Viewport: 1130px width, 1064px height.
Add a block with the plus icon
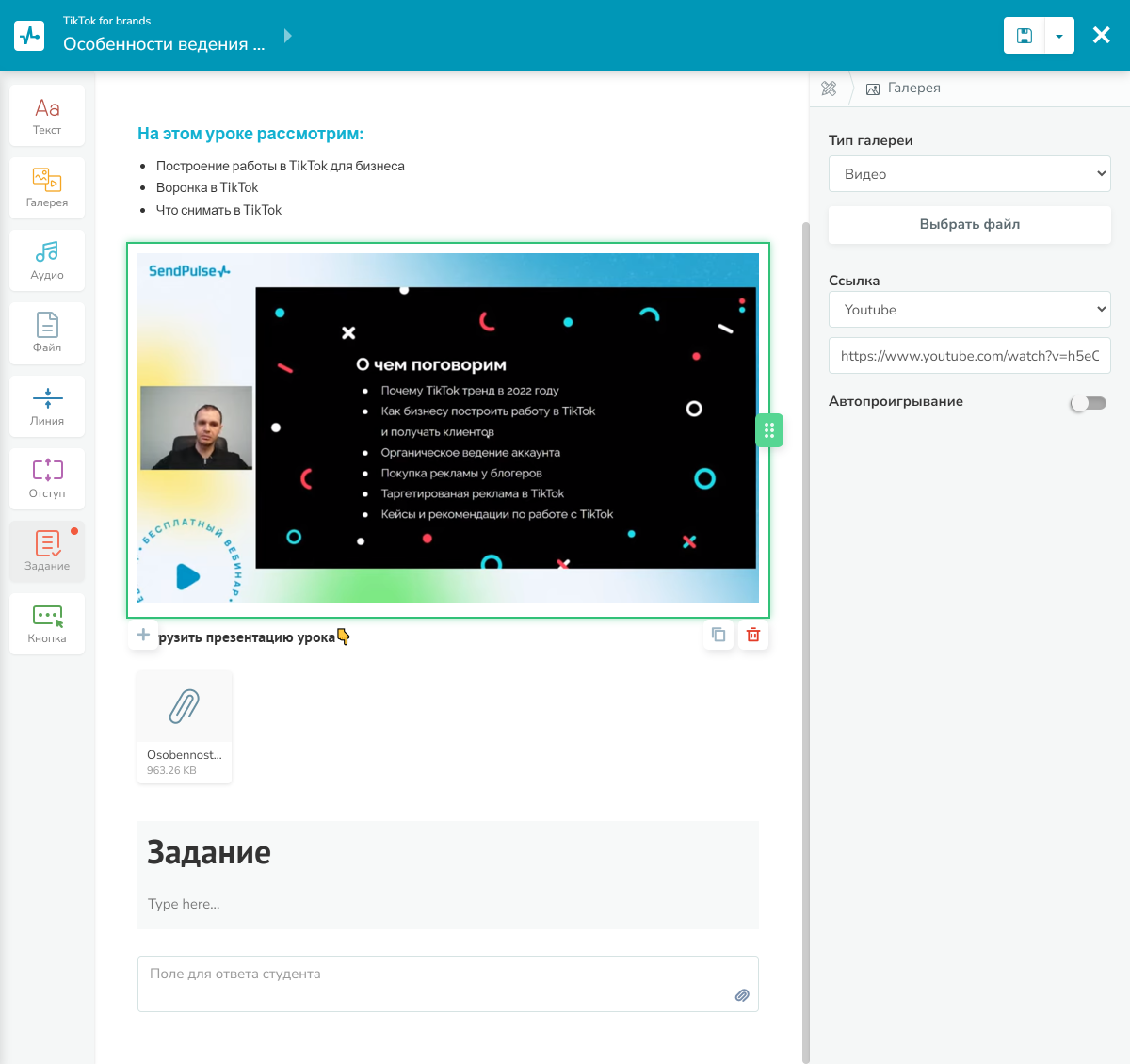click(x=143, y=635)
